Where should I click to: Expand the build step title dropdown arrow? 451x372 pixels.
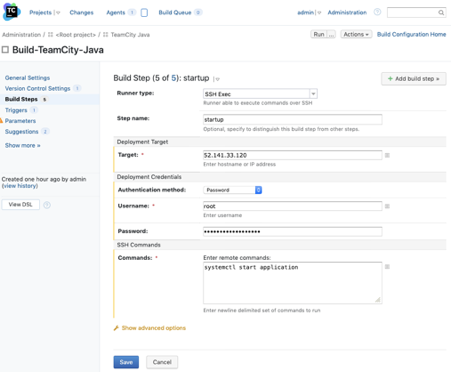[217, 79]
